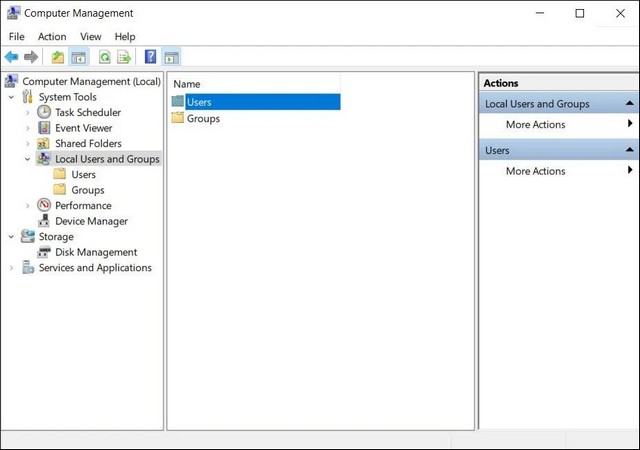Click the Local Users and Groups icon
The height and width of the screenshot is (450, 640).
pos(44,158)
